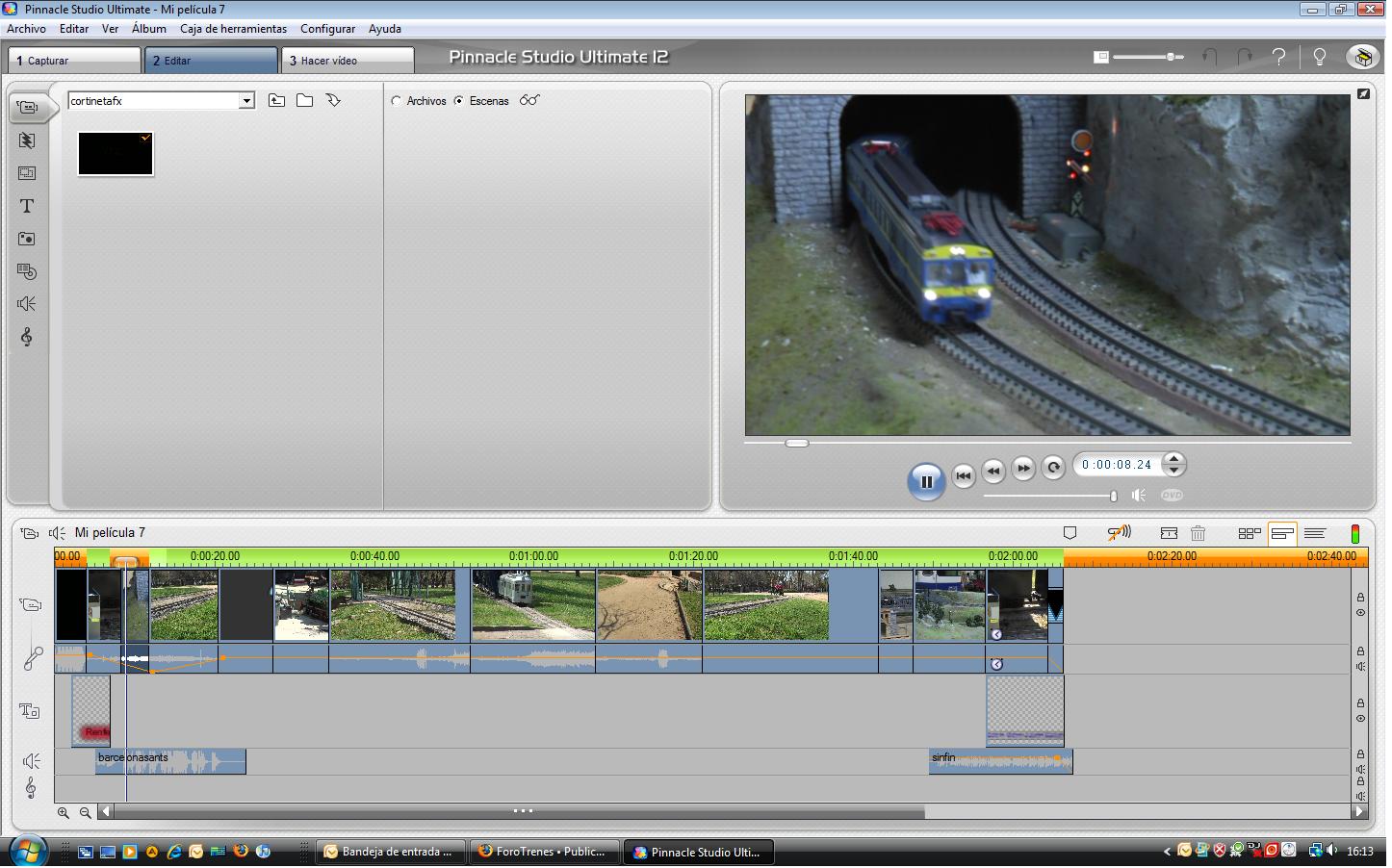Mute the background music track
The width and height of the screenshot is (1392, 868).
(1360, 796)
